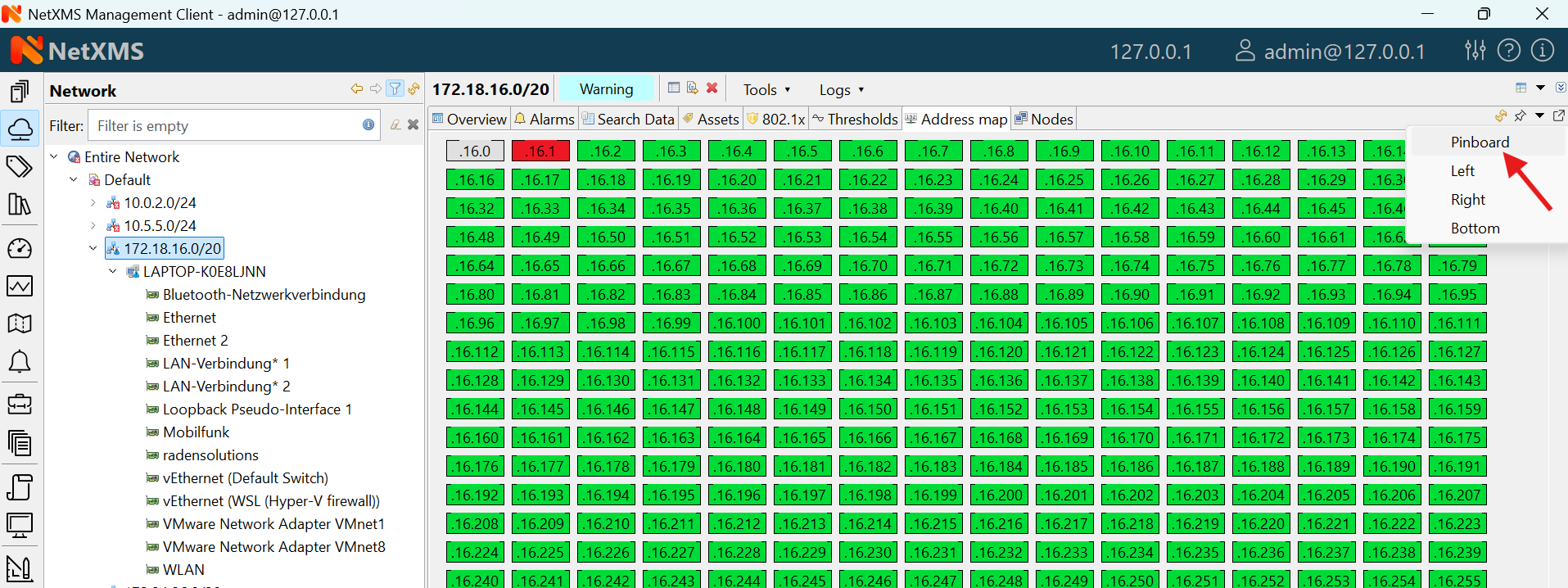Click into the Filter text field
The height and width of the screenshot is (588, 1568).
[x=225, y=125]
